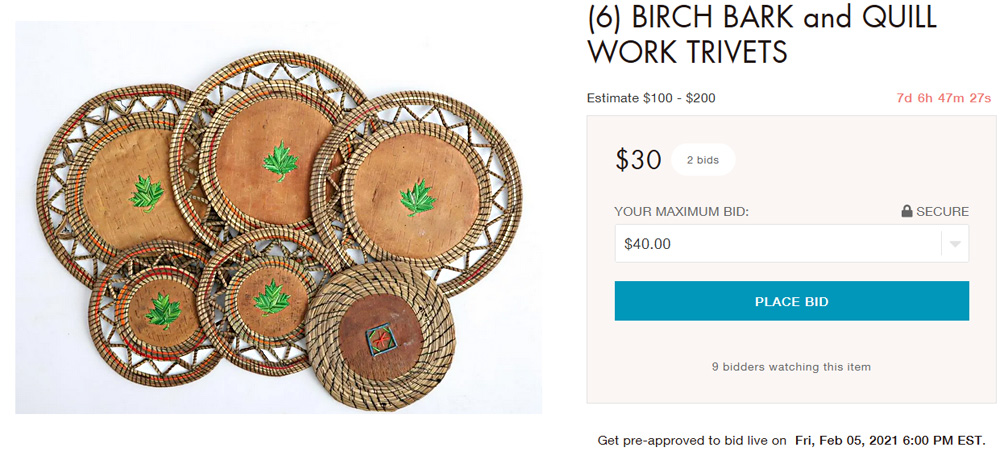Click "9 bidders watching this item"
Viewport: 1008px width, 464px height.
[x=791, y=367]
